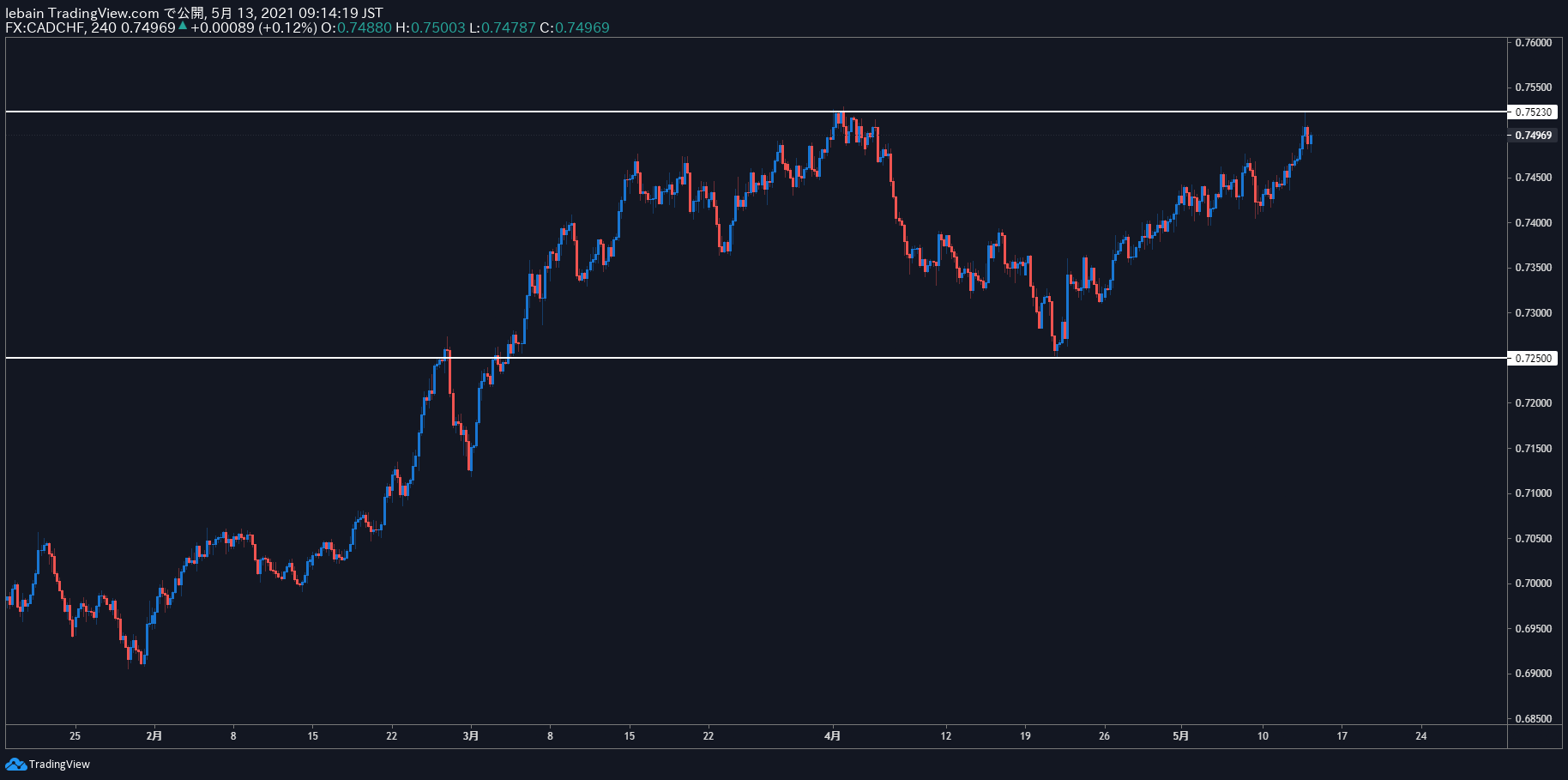Click the 0.71500 price axis label
The width and height of the screenshot is (1568, 780).
pos(1534,449)
